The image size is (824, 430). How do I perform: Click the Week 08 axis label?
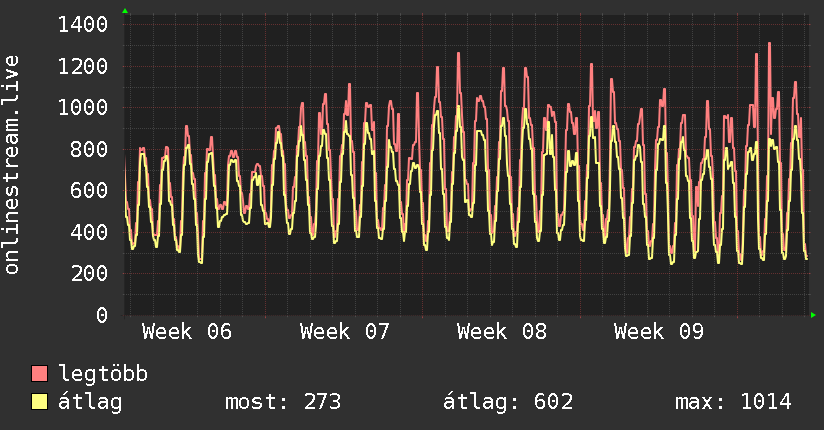[x=502, y=332]
